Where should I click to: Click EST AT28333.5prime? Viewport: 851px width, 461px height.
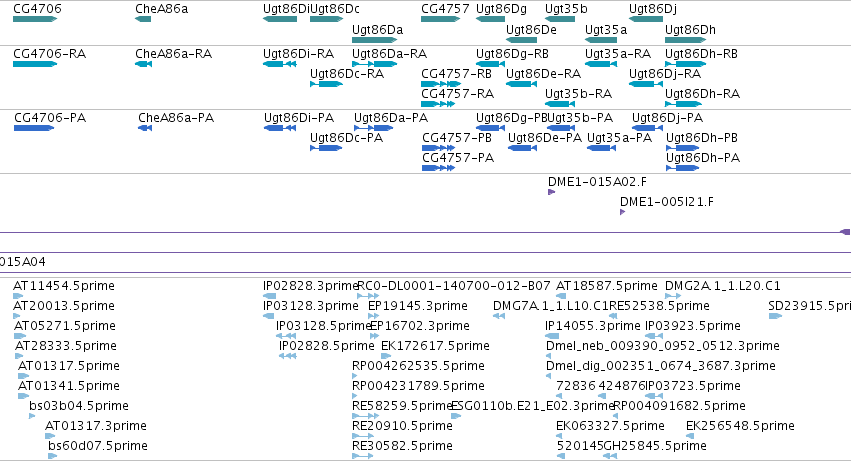[x=19, y=356]
